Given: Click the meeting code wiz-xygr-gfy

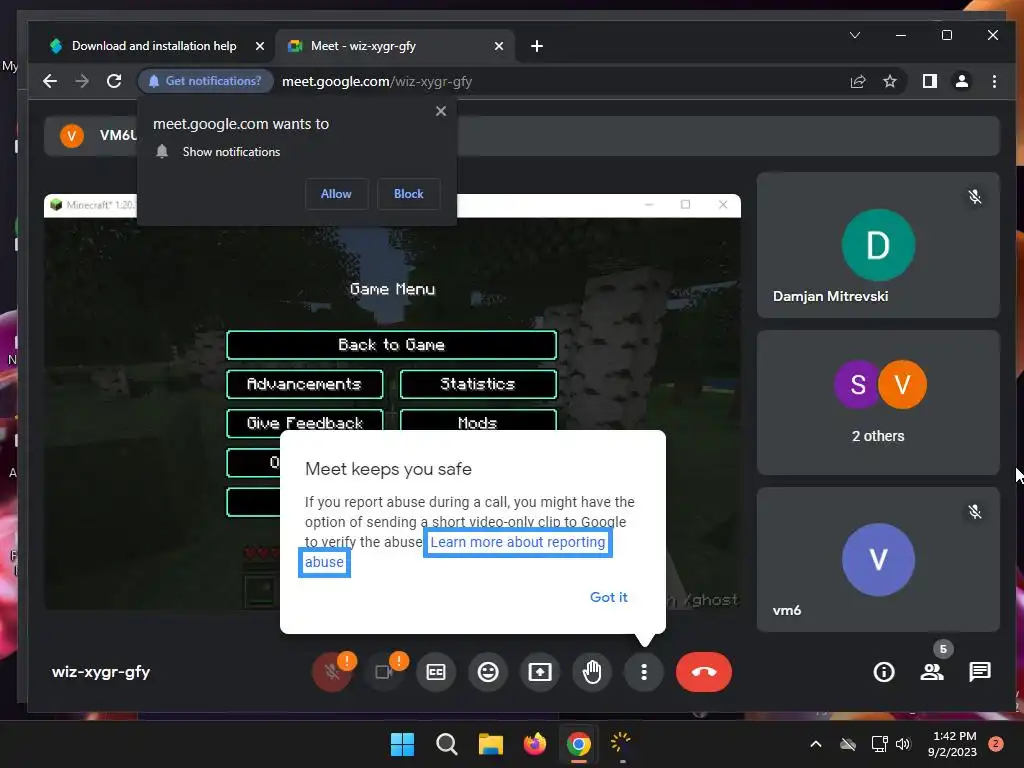Looking at the screenshot, I should pos(101,671).
